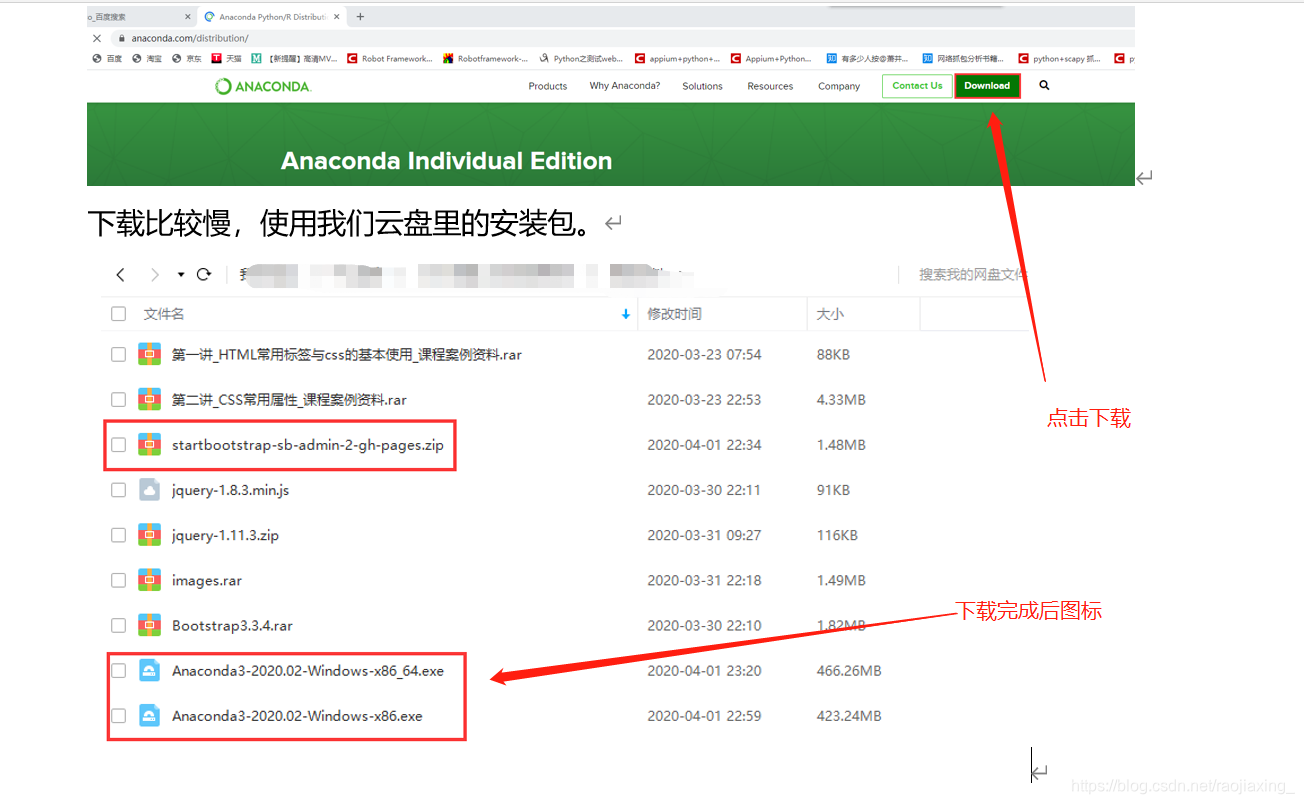Image resolution: width=1304 pixels, height=804 pixels.
Task: Open the 京东 bookmark
Action: (x=187, y=59)
